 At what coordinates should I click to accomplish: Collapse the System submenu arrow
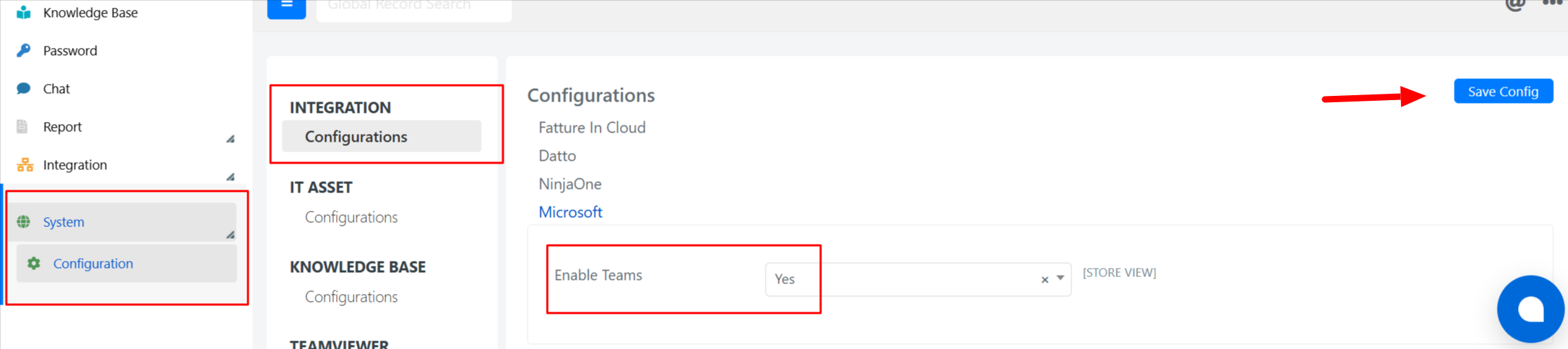point(230,235)
